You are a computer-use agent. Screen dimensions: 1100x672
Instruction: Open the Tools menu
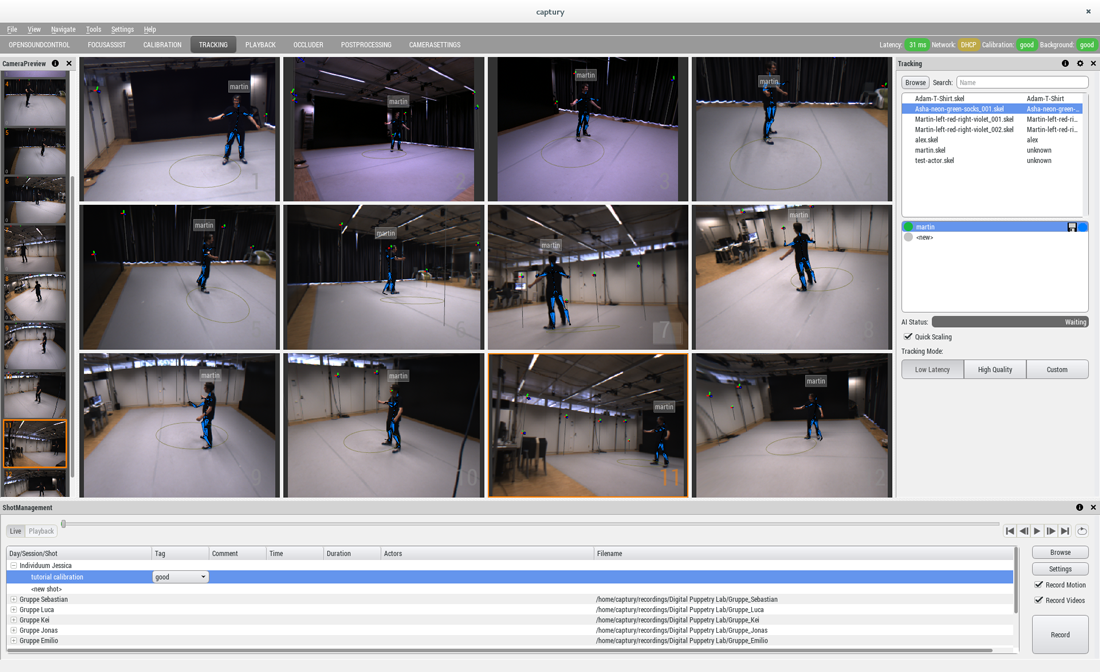(93, 30)
